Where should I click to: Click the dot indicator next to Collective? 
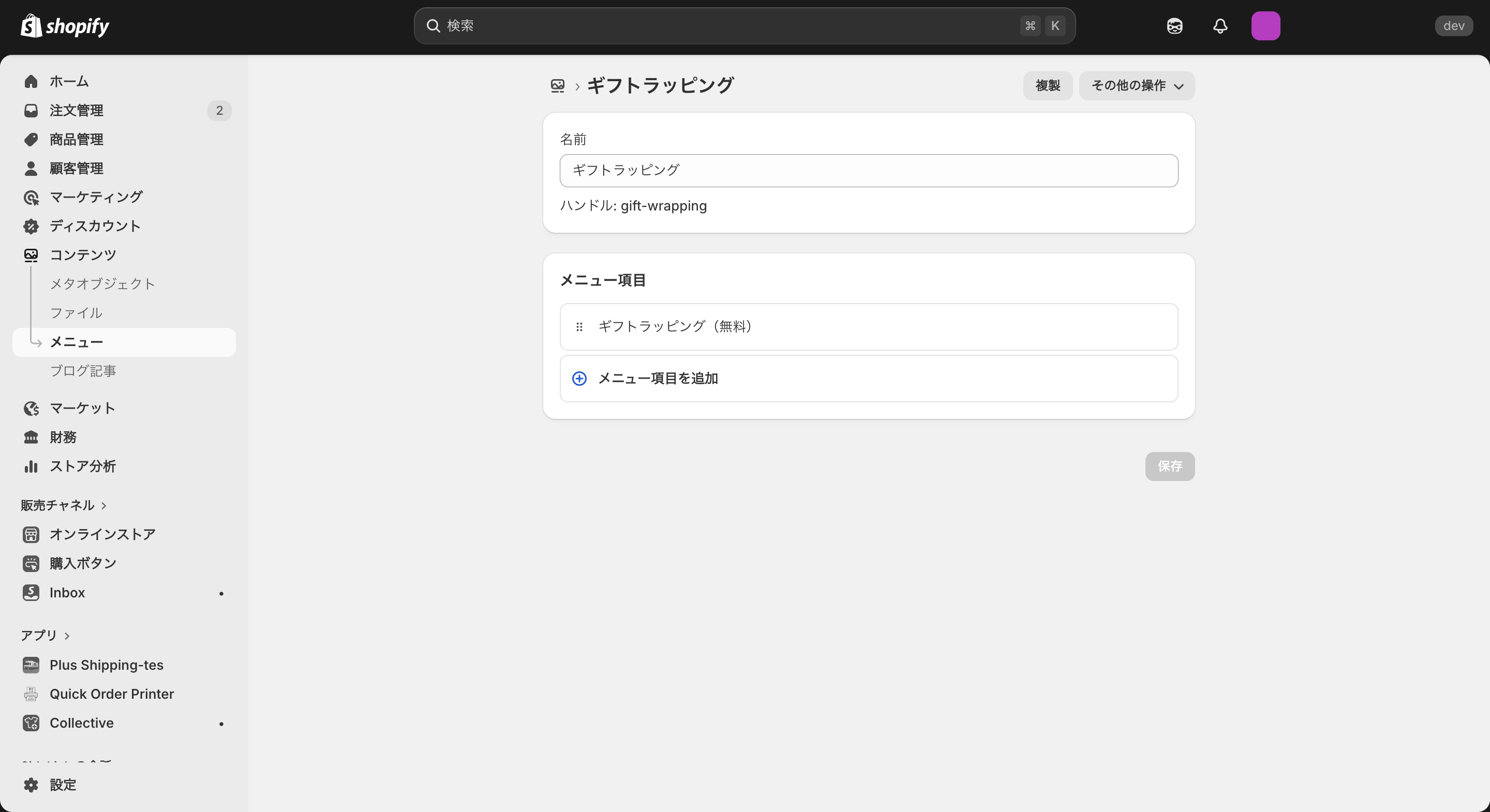tap(221, 724)
